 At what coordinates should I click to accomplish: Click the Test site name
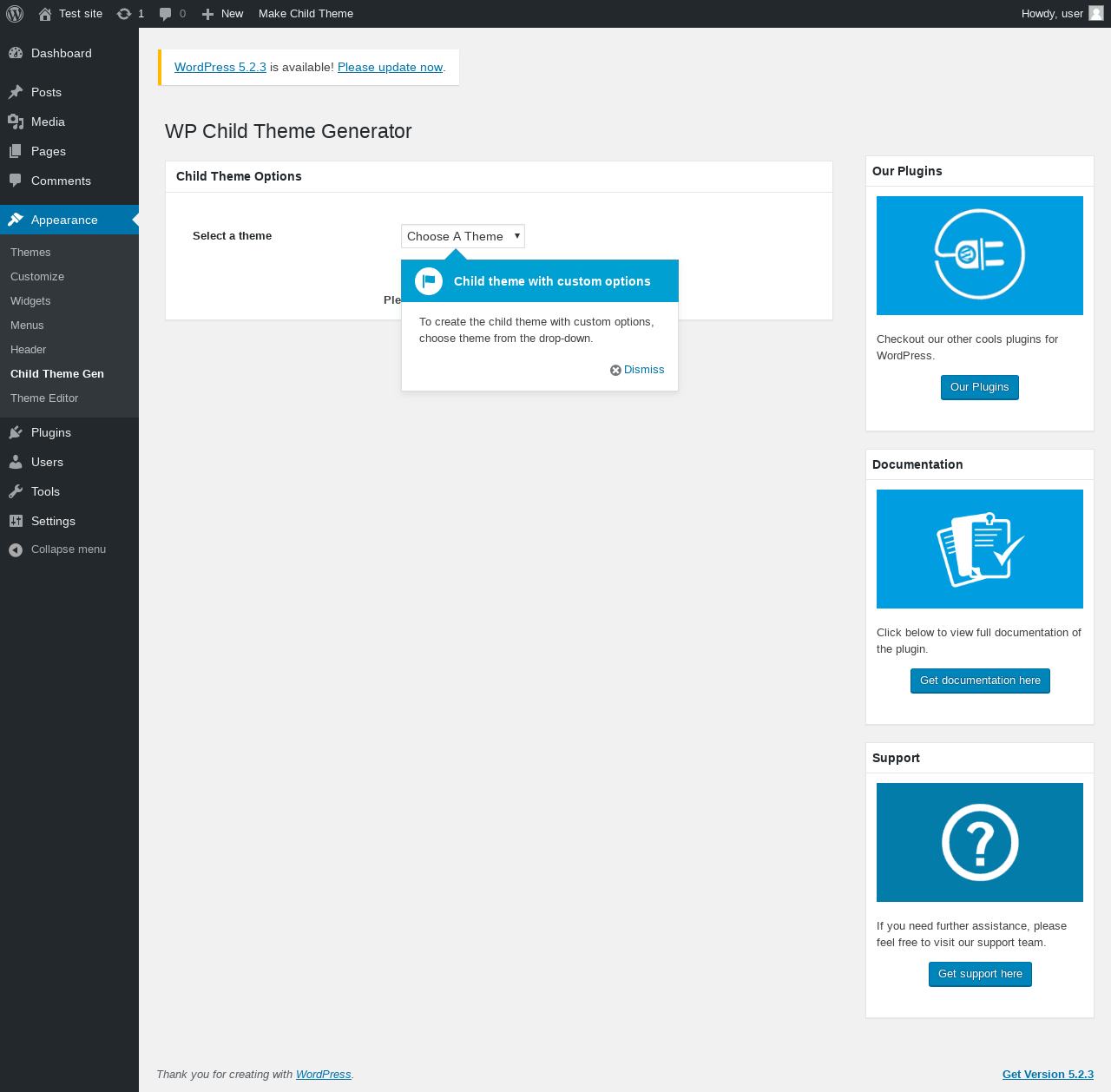[x=81, y=14]
